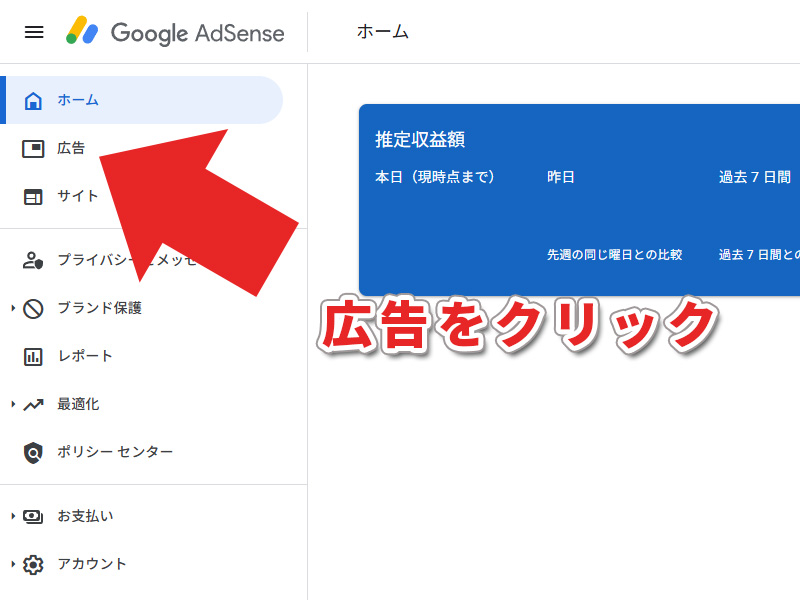This screenshot has width=800, height=600.
Task: Expand the 最適化 submenu arrow
Action: click(13, 404)
